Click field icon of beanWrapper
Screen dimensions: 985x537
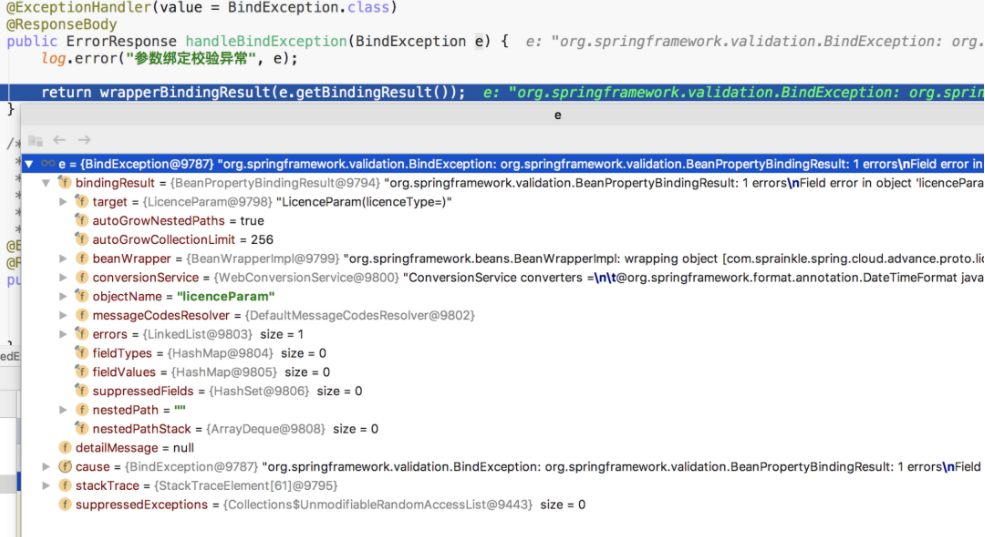pyautogui.click(x=82, y=258)
